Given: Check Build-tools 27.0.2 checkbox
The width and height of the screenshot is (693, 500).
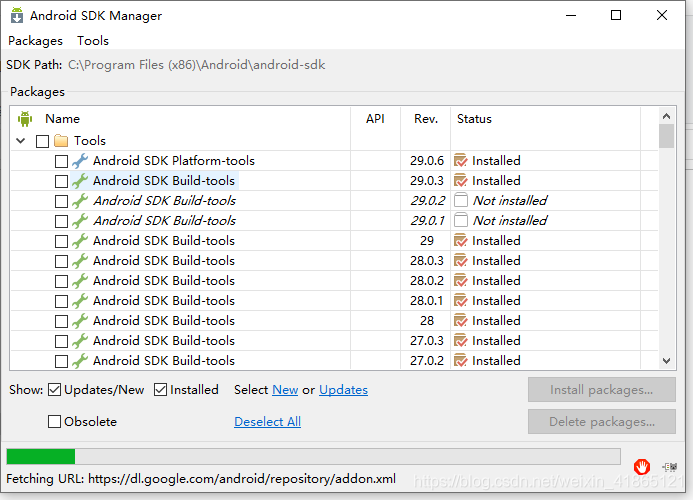Looking at the screenshot, I should click(61, 361).
